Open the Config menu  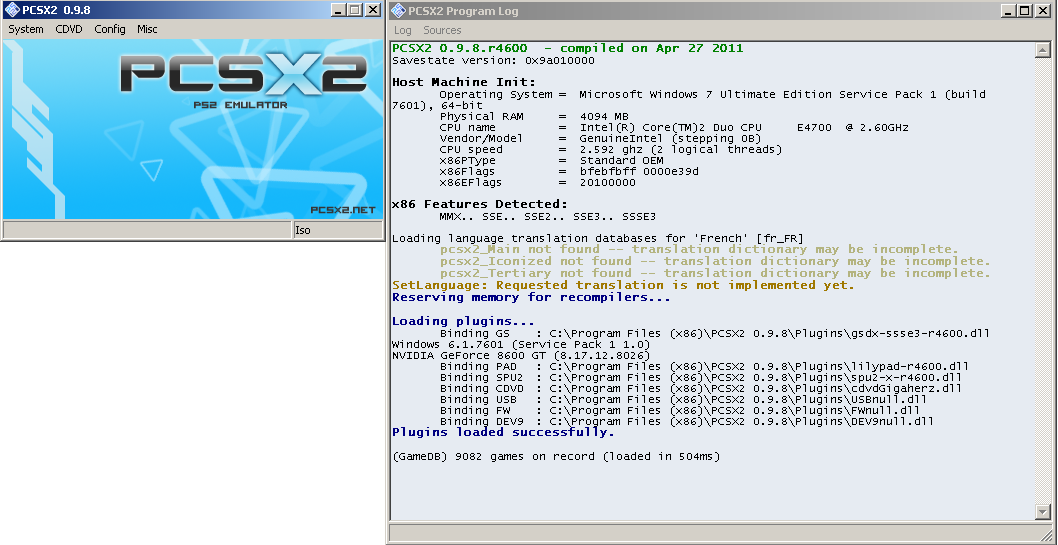click(x=110, y=29)
